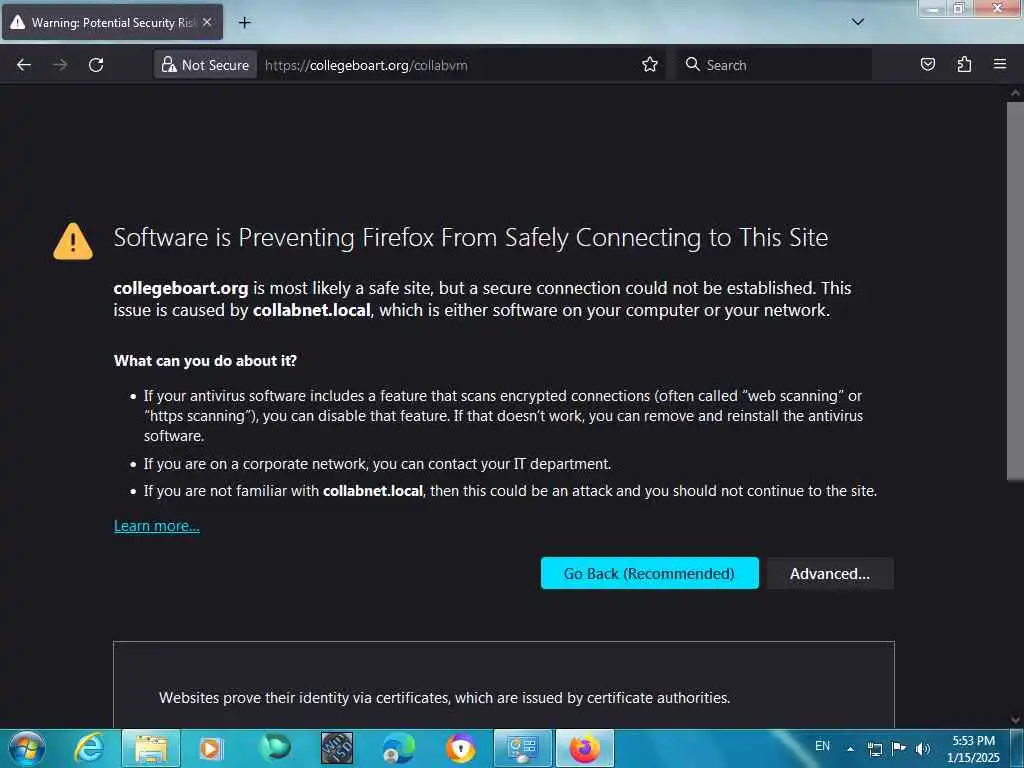Open the Learn more… link

(x=157, y=526)
